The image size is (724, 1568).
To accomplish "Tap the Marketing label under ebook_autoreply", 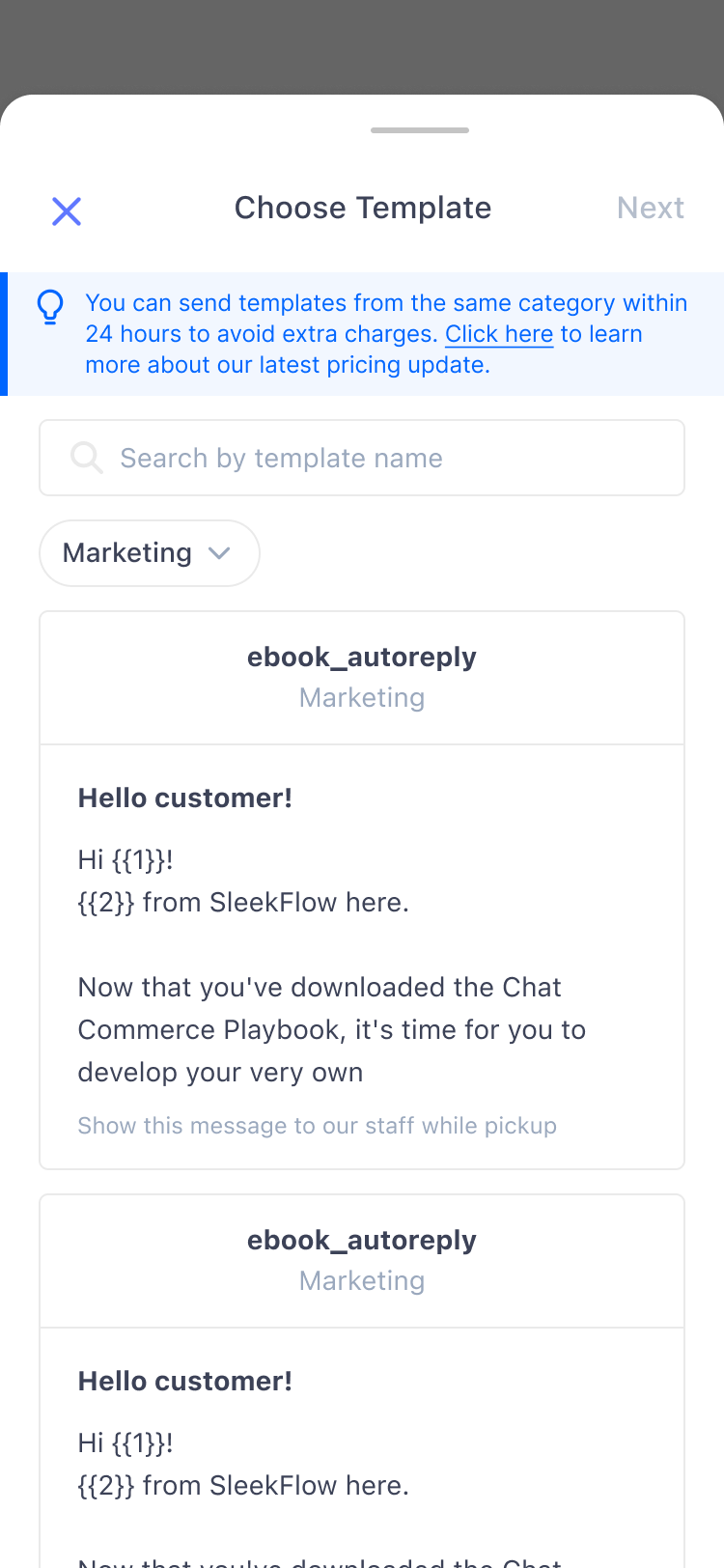I will [362, 697].
